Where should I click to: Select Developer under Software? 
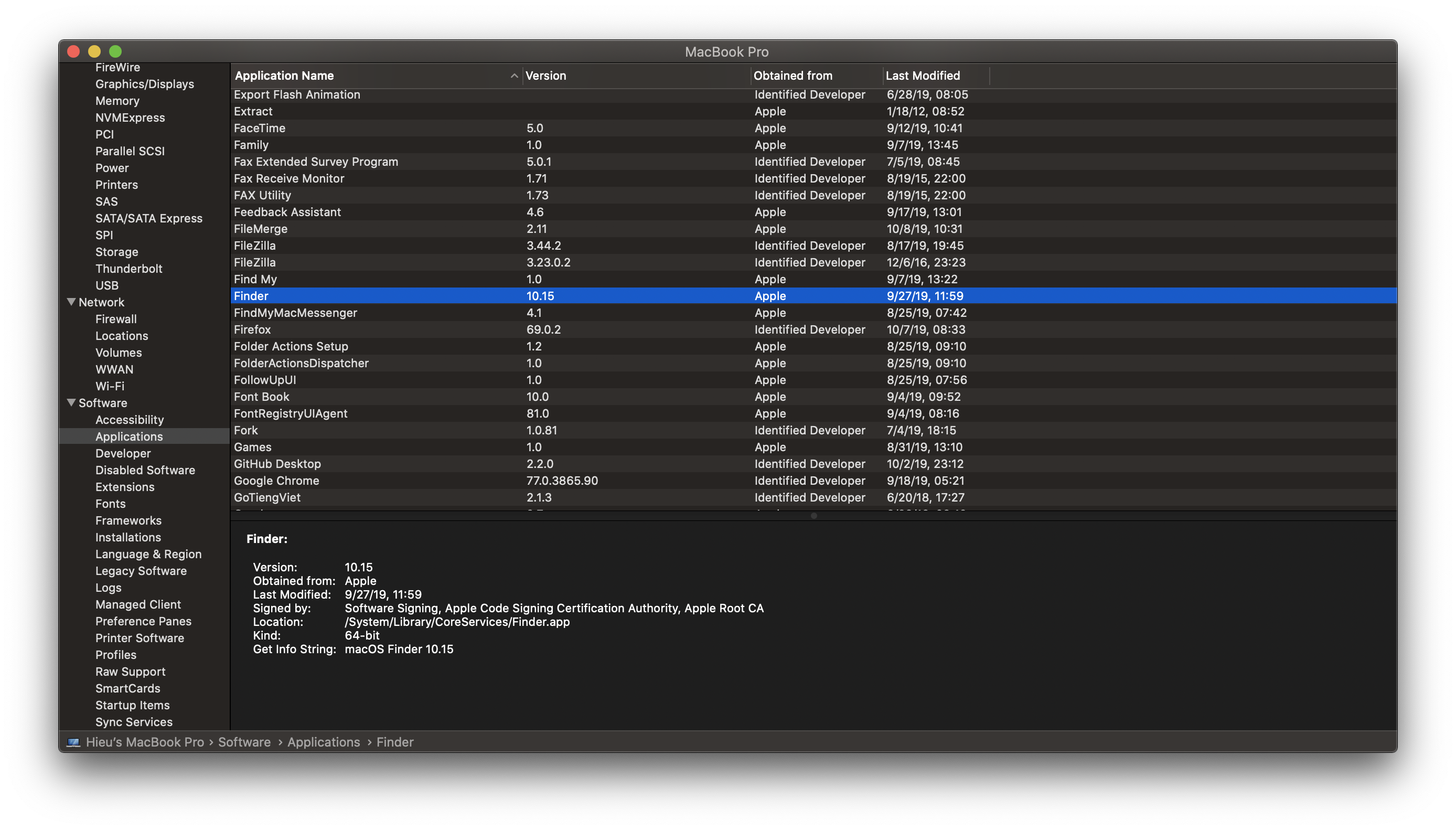[123, 453]
